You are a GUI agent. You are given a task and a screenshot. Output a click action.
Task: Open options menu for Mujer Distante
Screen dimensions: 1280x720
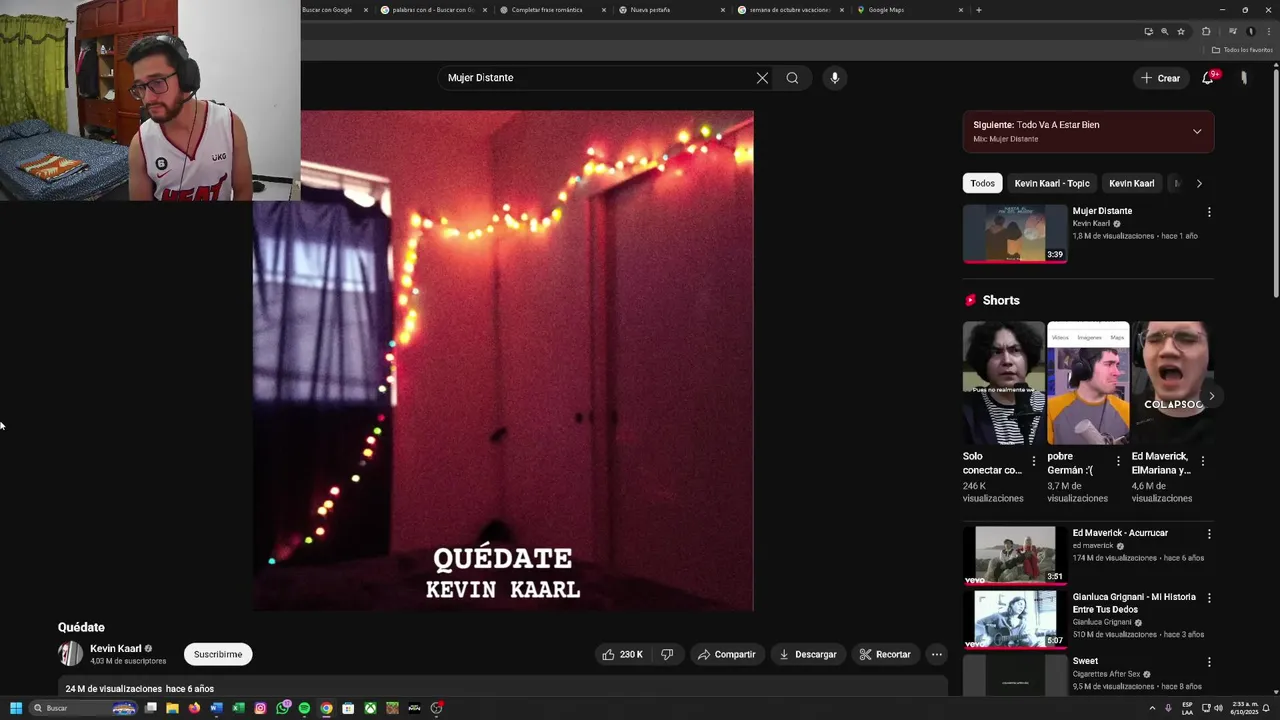click(x=1209, y=212)
